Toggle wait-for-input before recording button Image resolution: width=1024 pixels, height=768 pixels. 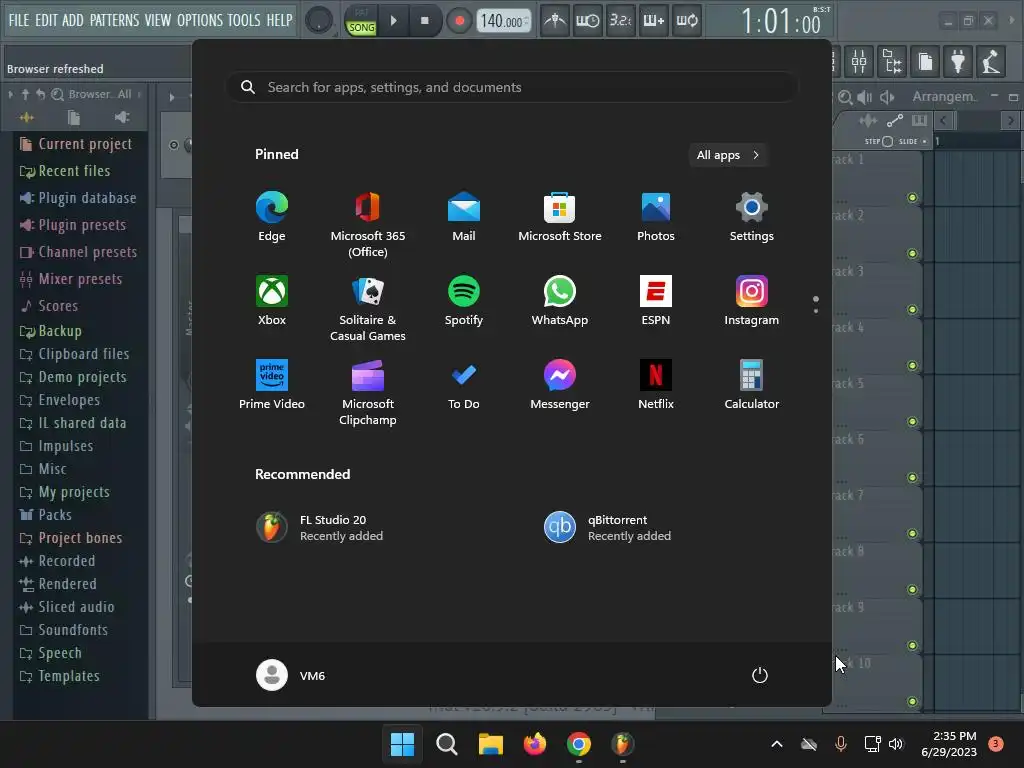(587, 21)
